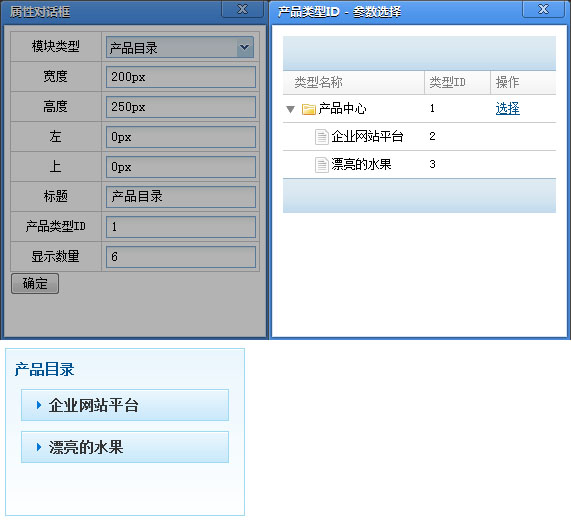Open the 模块类型 dropdown arrow
Viewport: 571px width, 520px height.
(245, 47)
